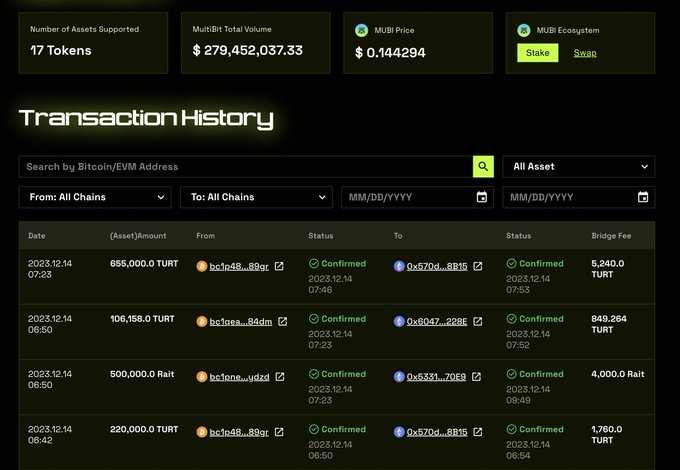Click the green search magnifier button
The height and width of the screenshot is (470, 680).
point(483,167)
